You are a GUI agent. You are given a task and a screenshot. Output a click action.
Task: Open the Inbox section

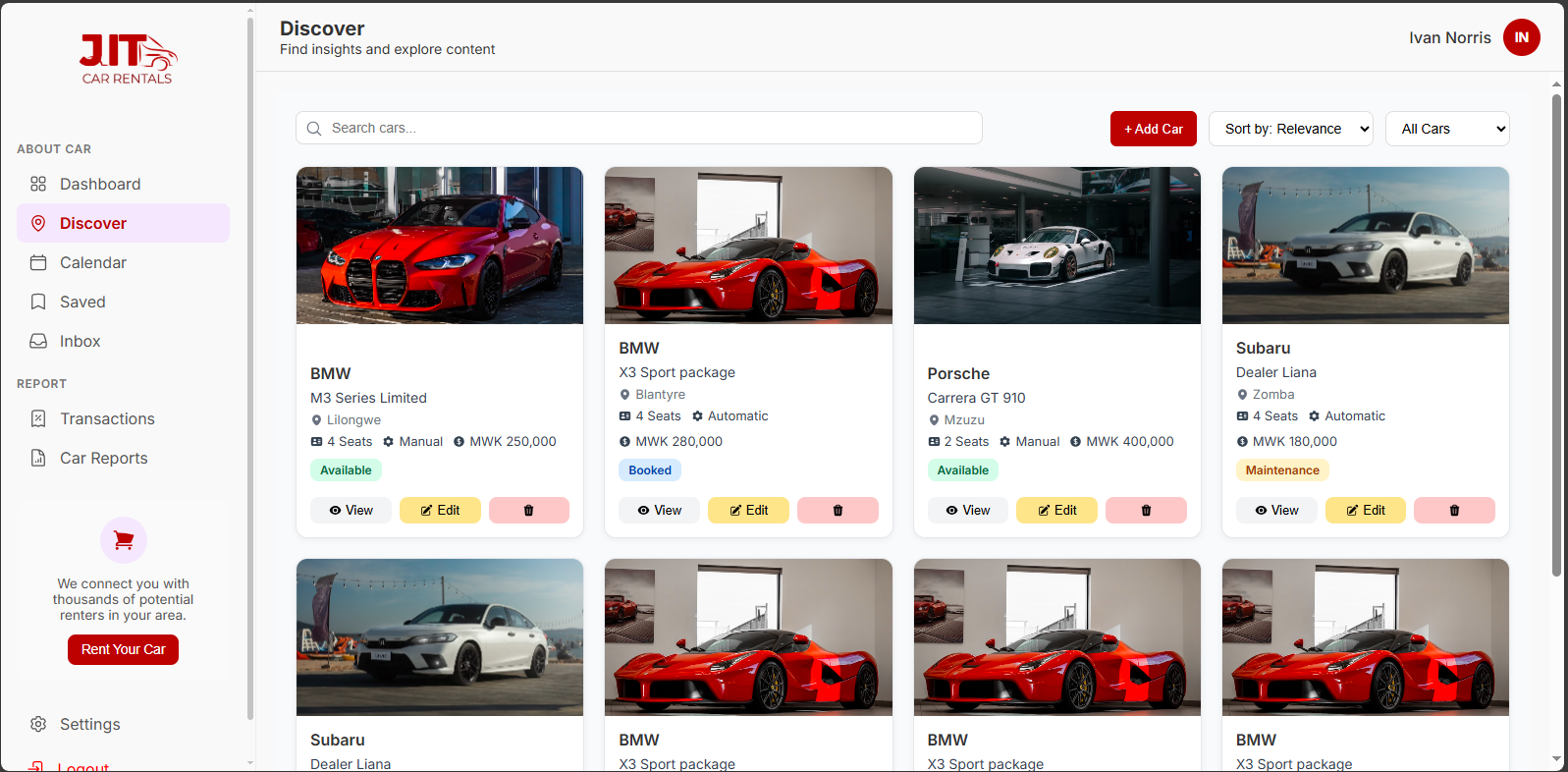123,341
